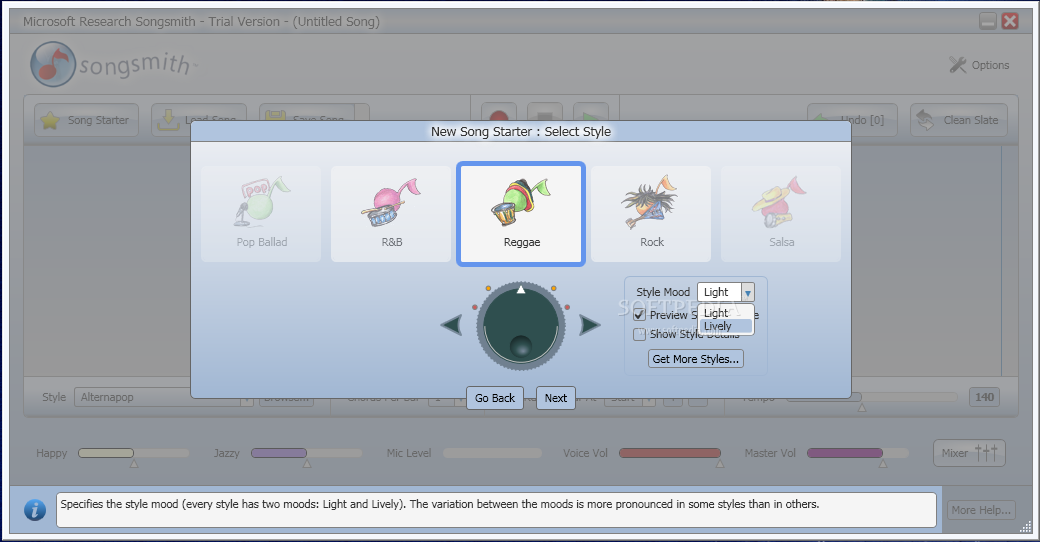Click the More Help button

(981, 510)
